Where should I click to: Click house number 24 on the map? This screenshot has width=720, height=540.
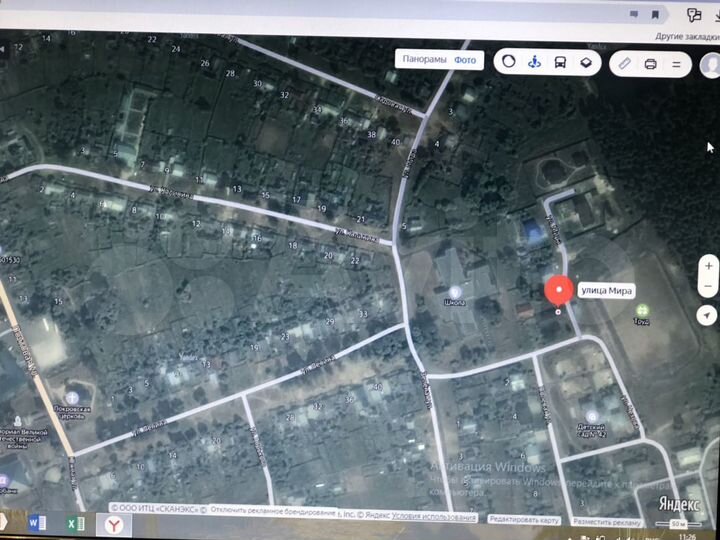tap(176, 48)
